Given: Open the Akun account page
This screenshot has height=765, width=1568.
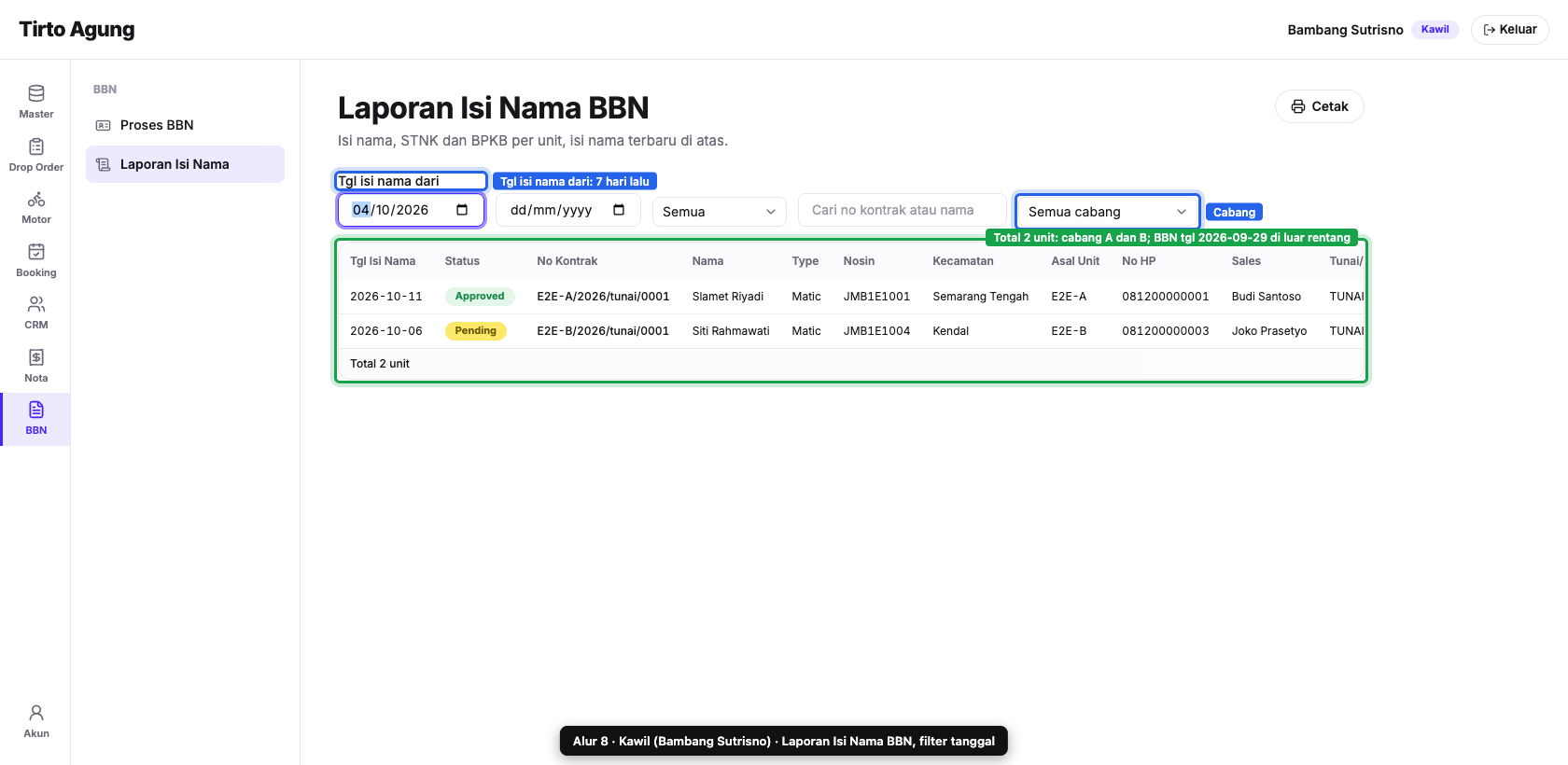Looking at the screenshot, I should (x=35, y=721).
